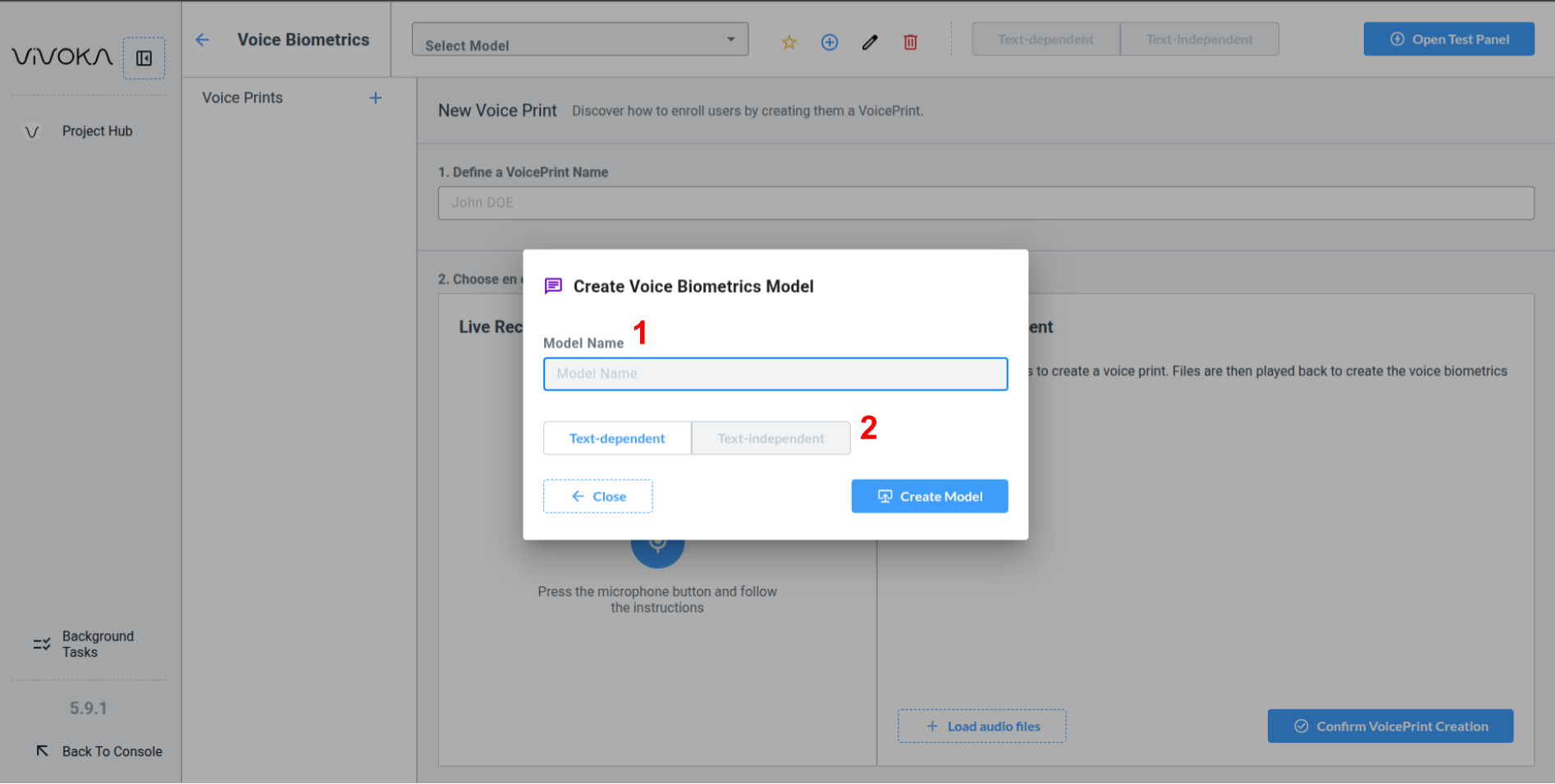Select Text-dependent option in the dialog
1555x784 pixels.
pos(617,438)
